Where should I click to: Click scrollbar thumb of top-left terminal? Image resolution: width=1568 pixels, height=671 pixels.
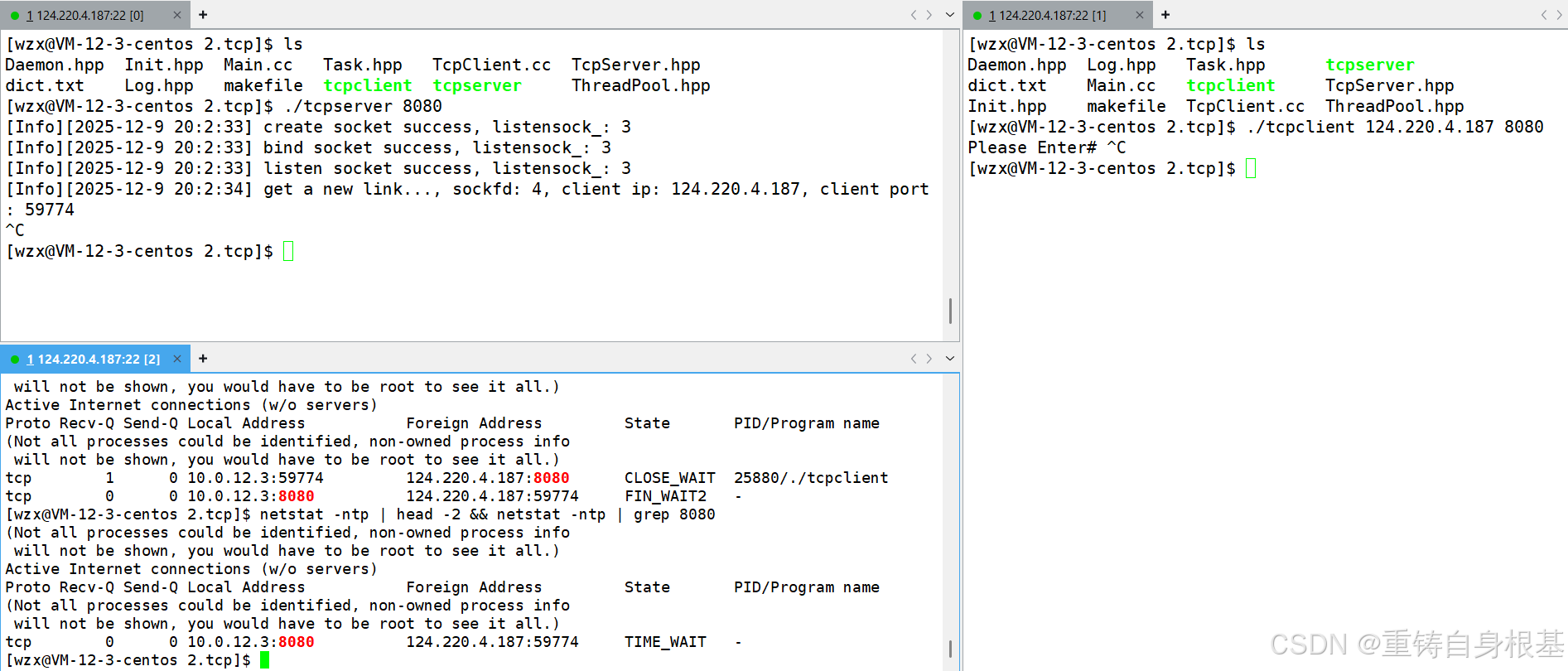[x=950, y=311]
